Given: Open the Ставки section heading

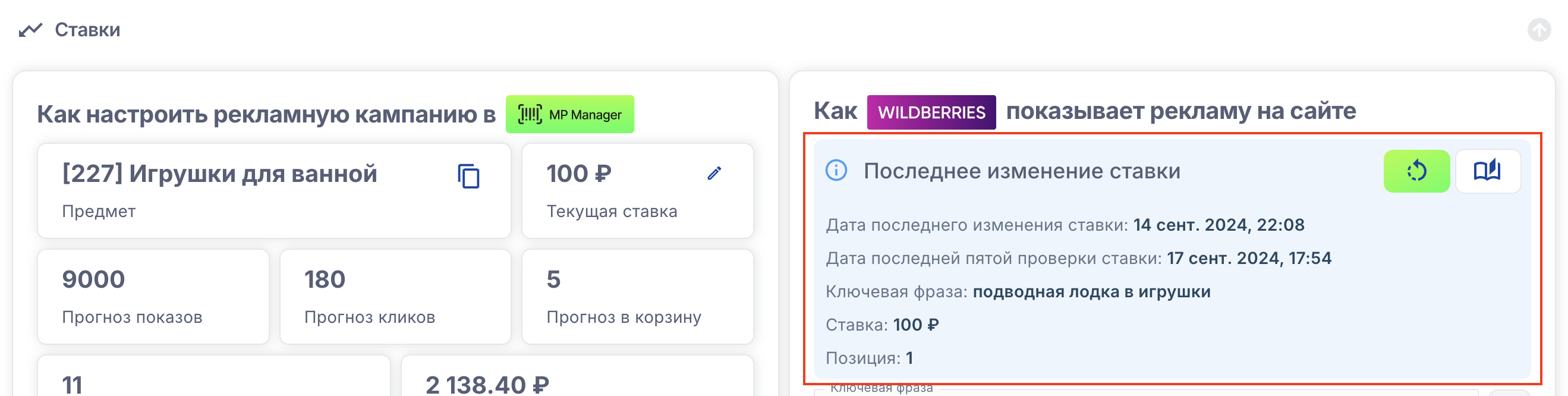Looking at the screenshot, I should [87, 30].
